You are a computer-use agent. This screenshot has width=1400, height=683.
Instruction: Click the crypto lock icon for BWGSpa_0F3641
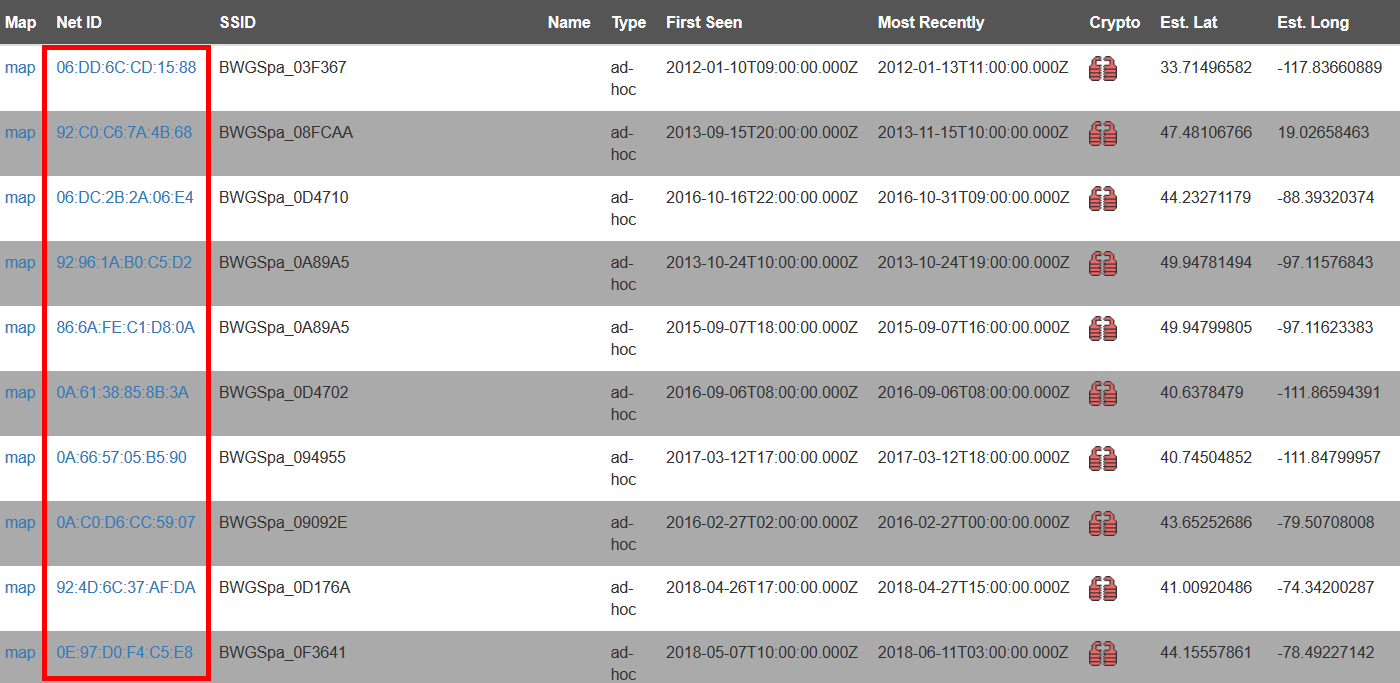[1102, 654]
